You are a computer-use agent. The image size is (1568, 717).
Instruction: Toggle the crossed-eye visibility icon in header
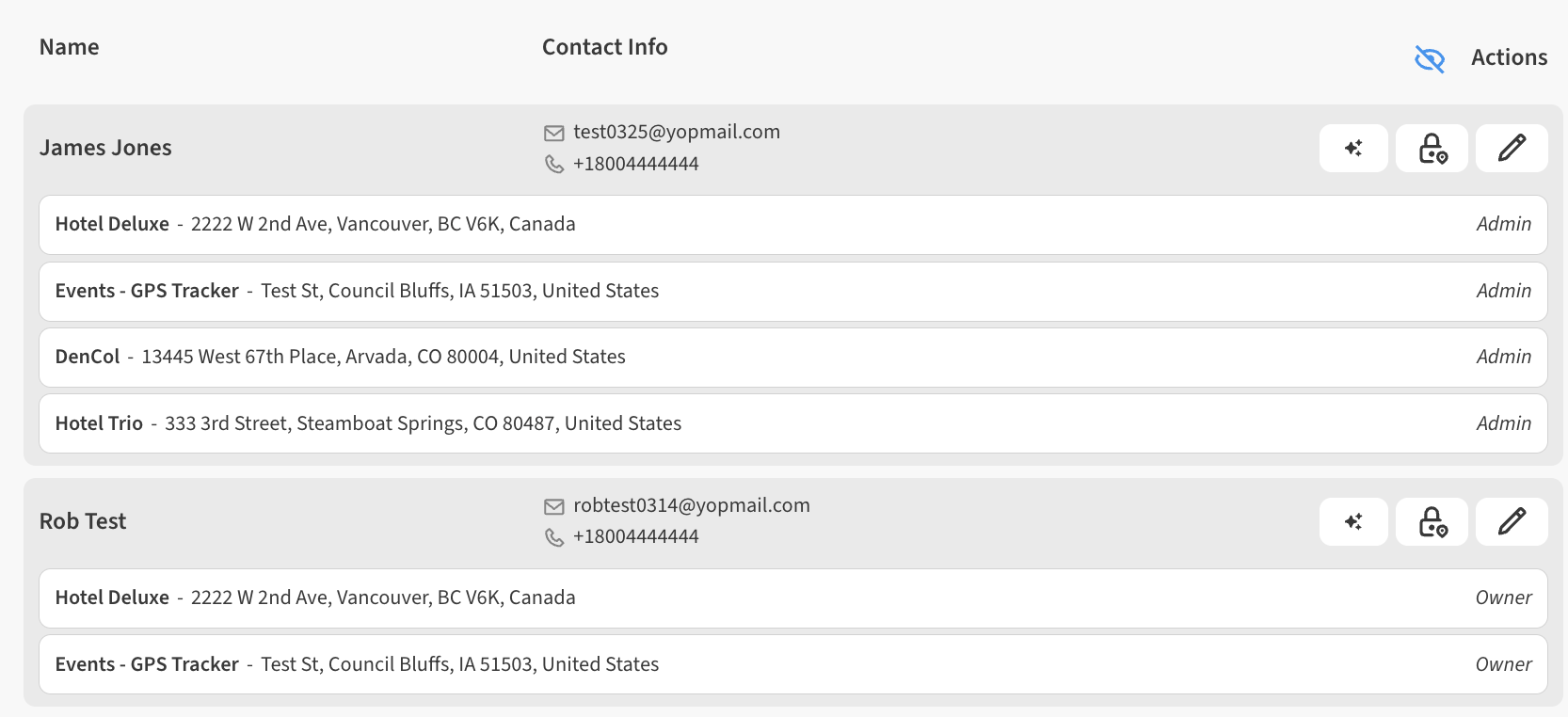click(x=1429, y=58)
